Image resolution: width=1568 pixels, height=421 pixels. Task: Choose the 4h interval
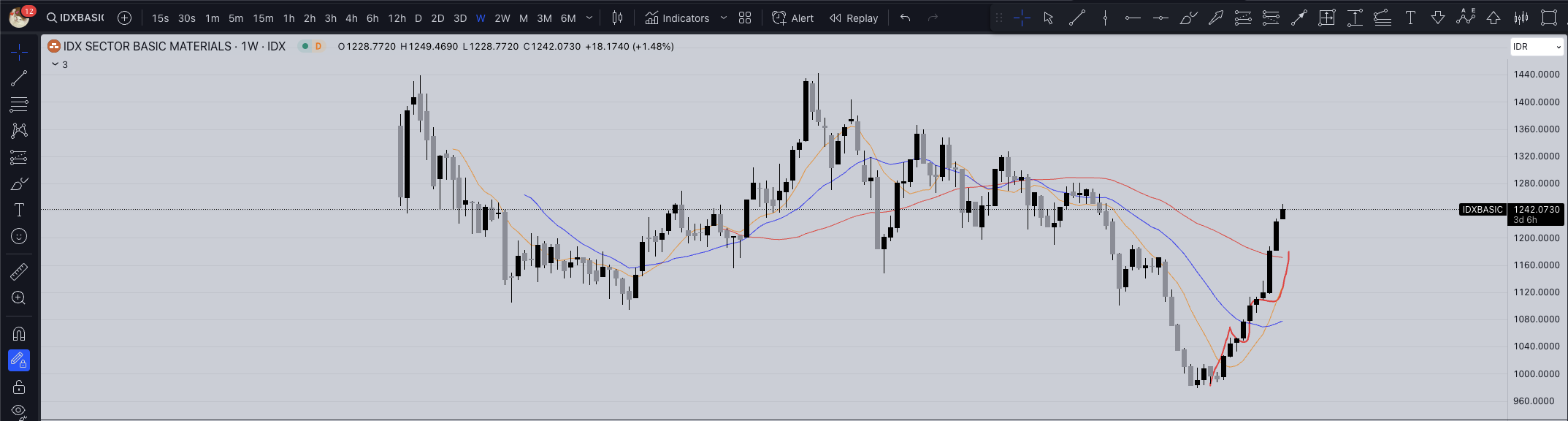[x=351, y=18]
